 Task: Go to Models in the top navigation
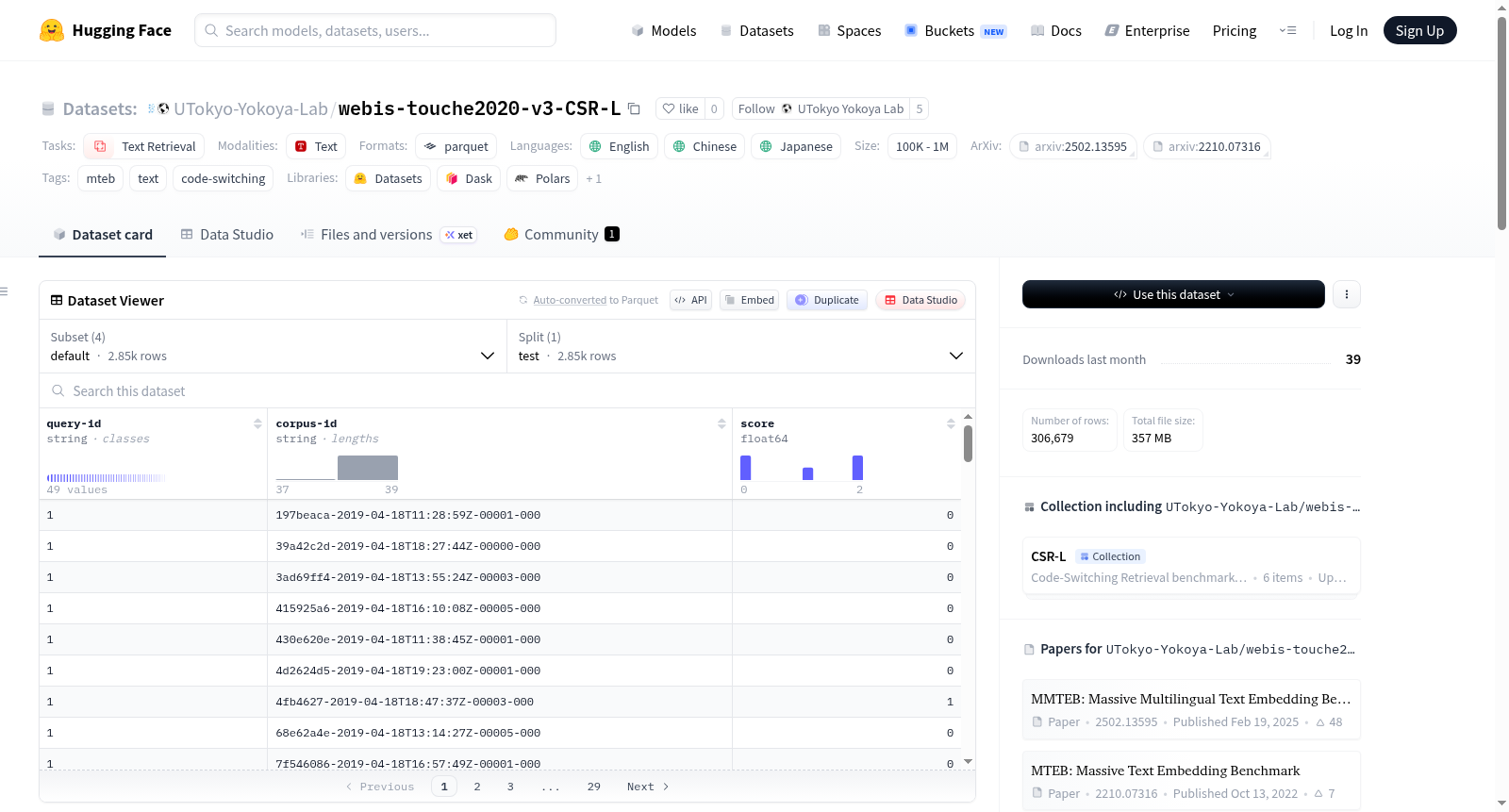[x=664, y=30]
